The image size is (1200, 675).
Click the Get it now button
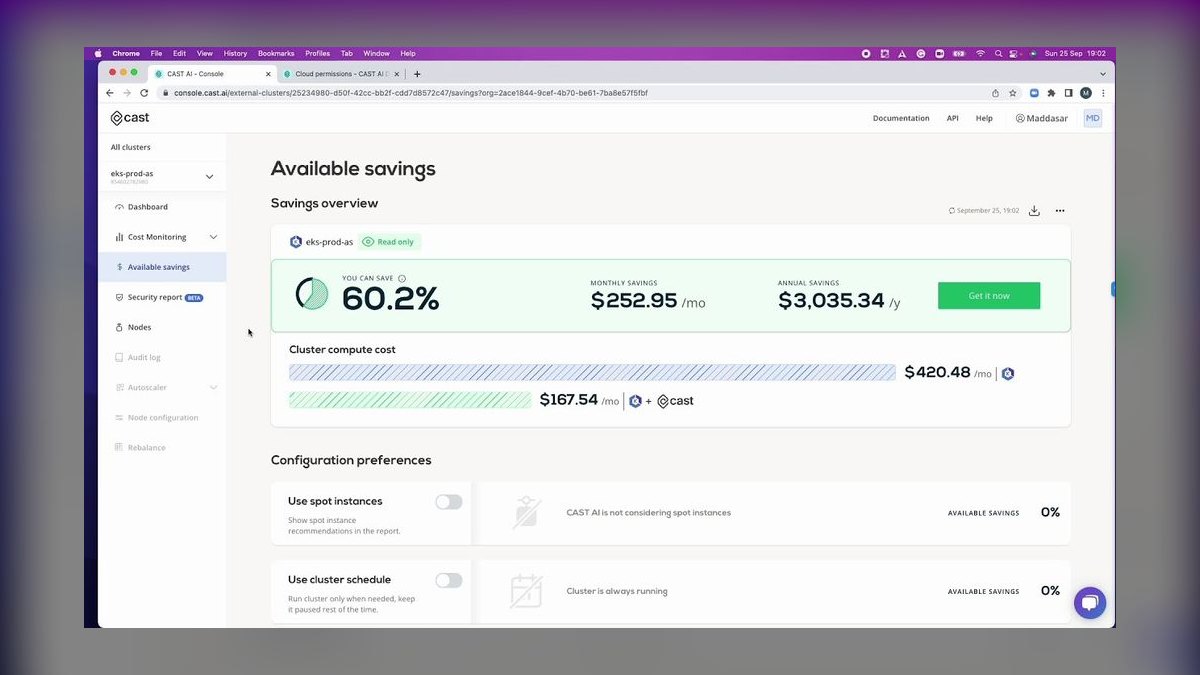[989, 296]
